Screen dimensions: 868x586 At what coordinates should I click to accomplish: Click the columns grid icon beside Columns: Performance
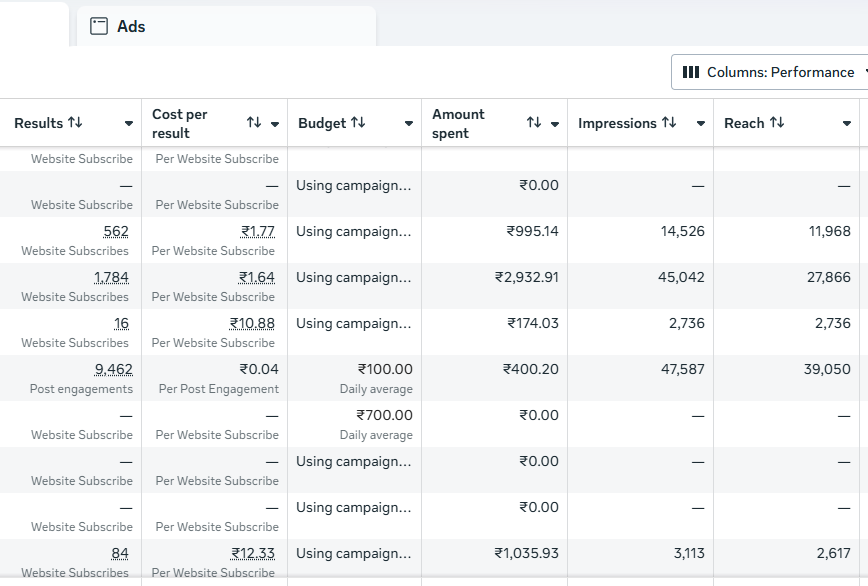click(x=692, y=72)
